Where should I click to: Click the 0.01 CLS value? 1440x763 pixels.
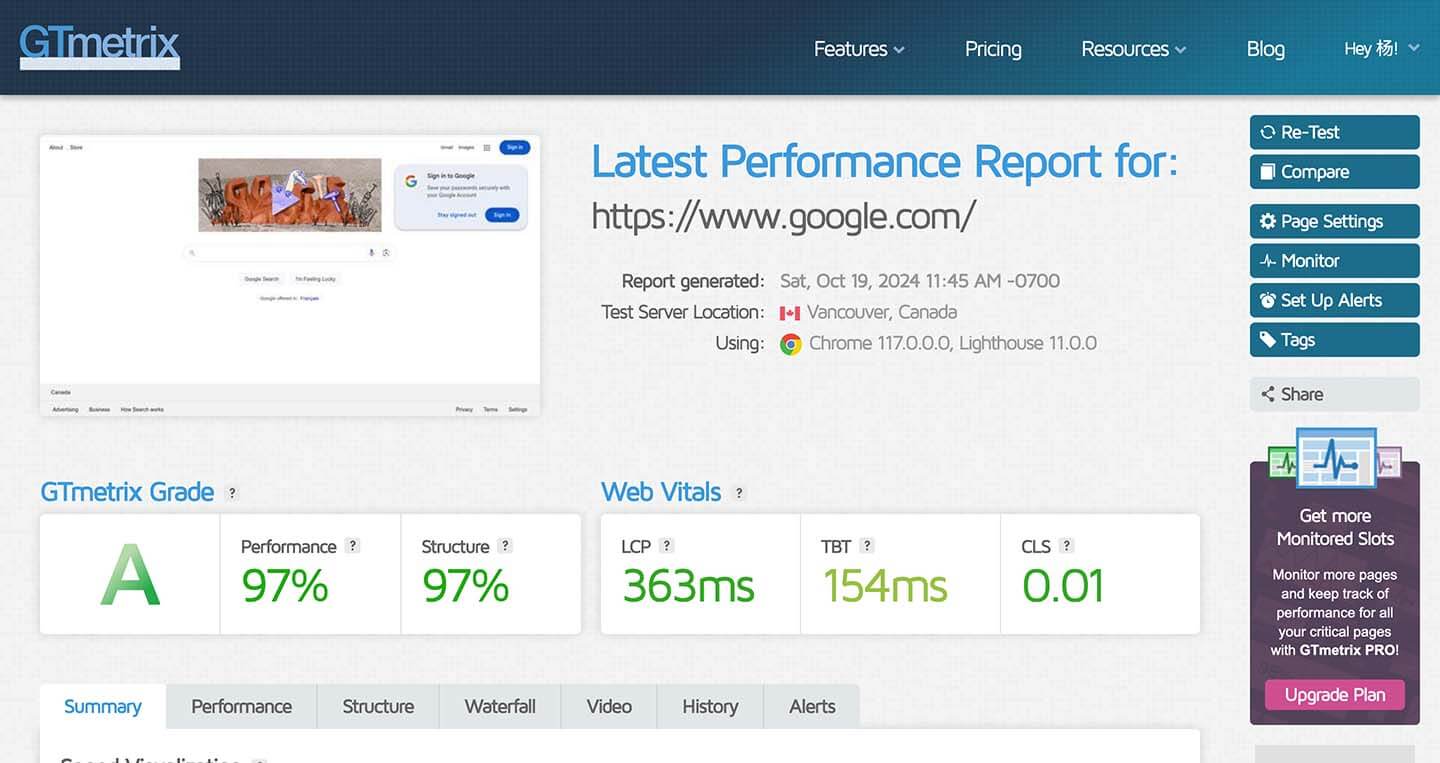click(x=1063, y=586)
